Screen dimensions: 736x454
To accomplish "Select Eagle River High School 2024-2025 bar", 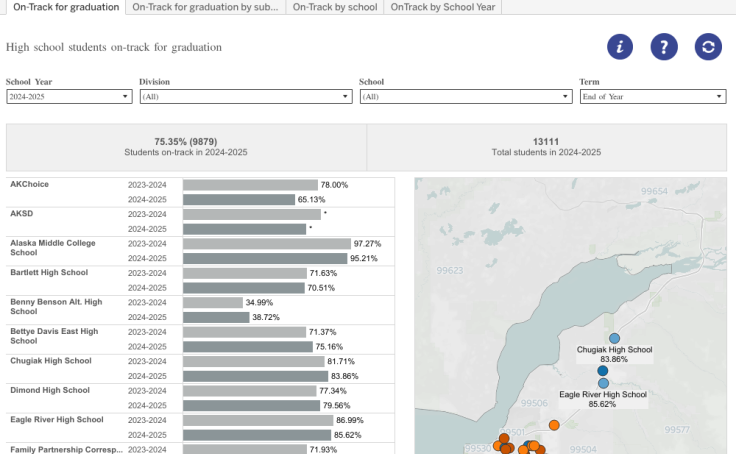I will [257, 435].
